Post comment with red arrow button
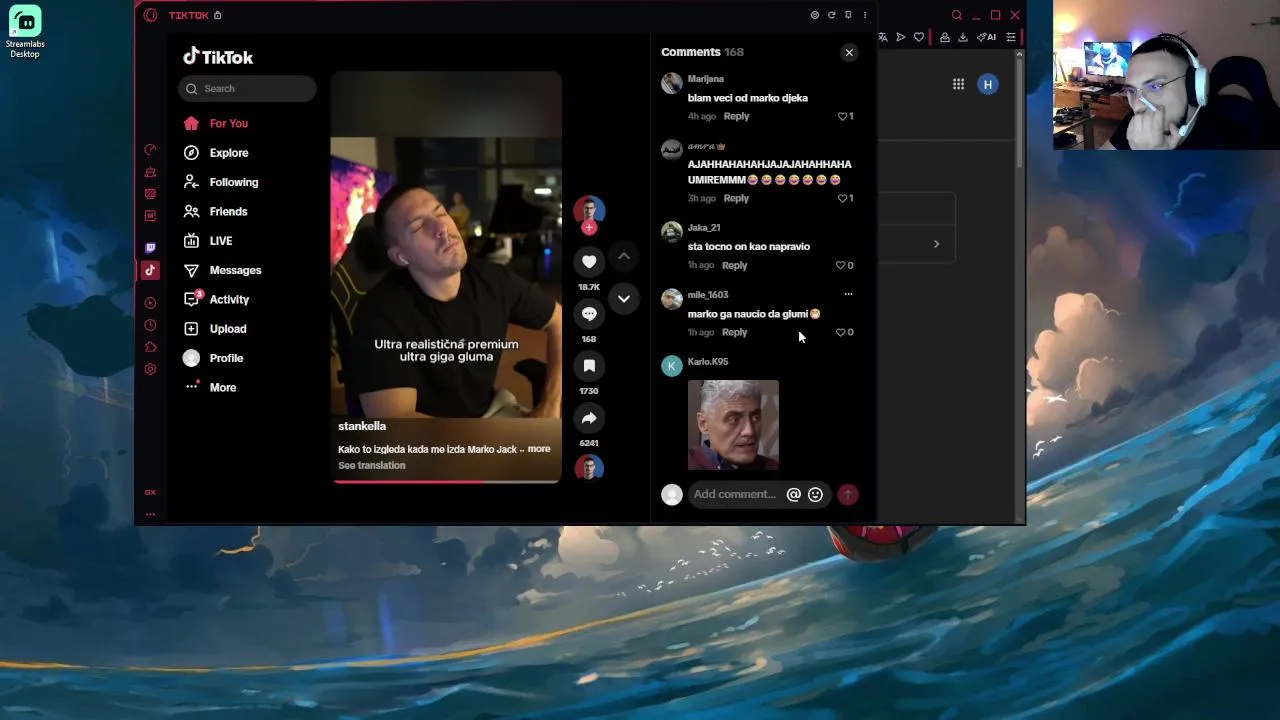Image resolution: width=1280 pixels, height=720 pixels. [x=848, y=494]
